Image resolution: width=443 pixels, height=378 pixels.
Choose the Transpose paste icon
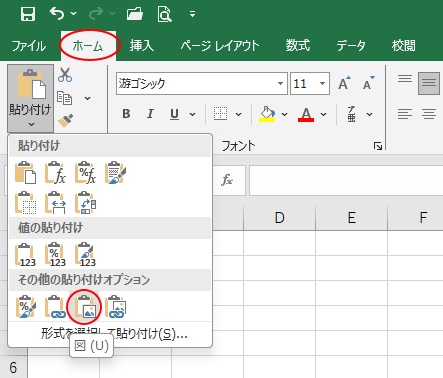click(85, 202)
